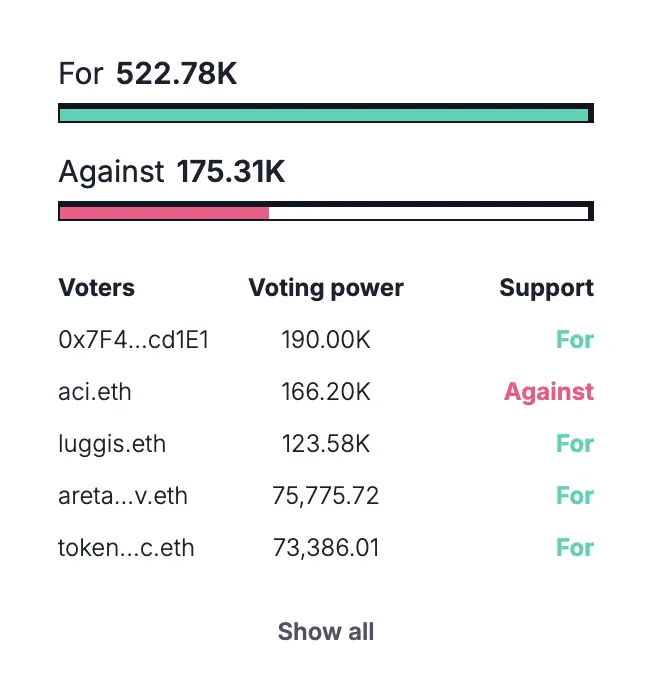Click the Show all link

[x=326, y=632]
